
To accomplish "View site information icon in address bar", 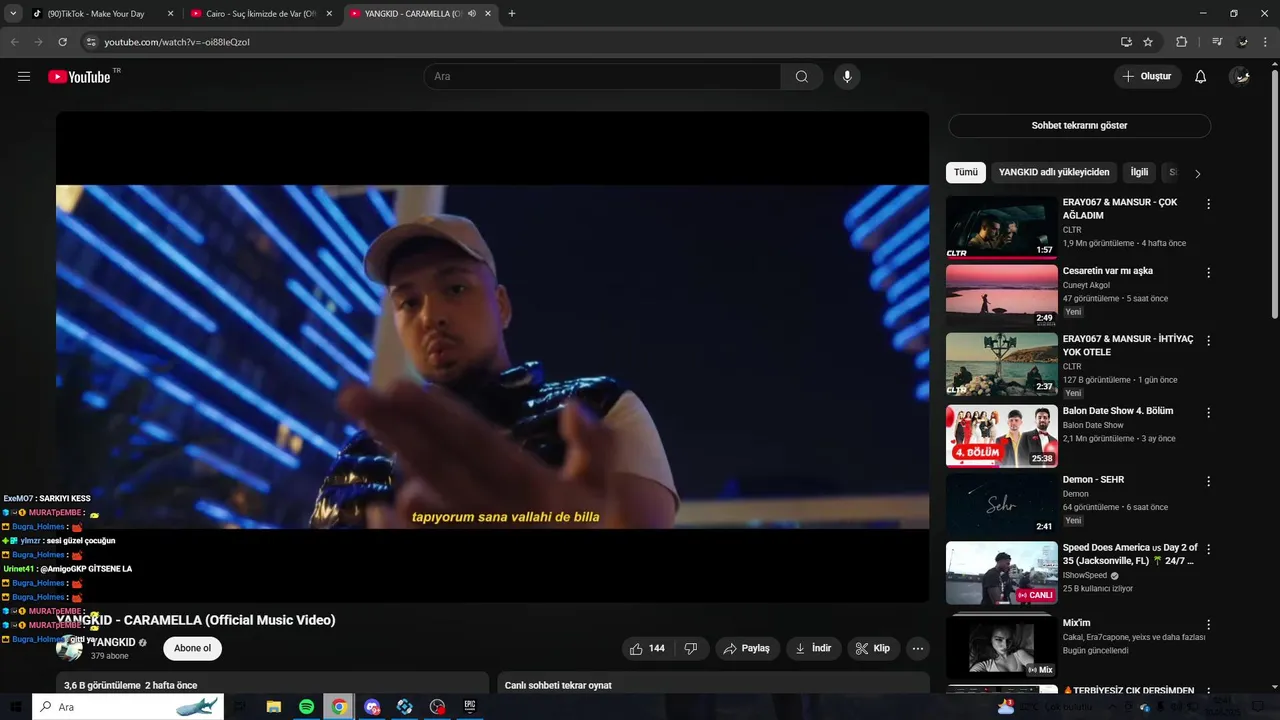I will point(91,42).
